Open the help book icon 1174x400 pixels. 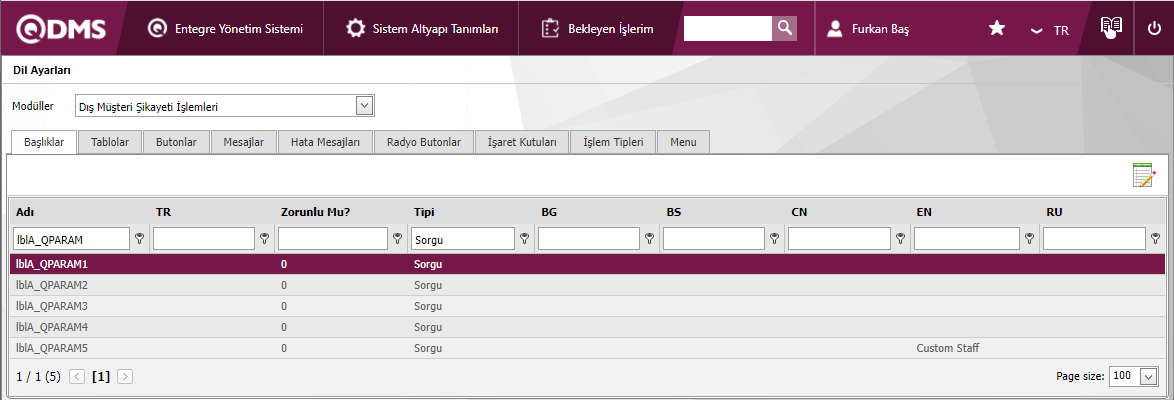(1111, 28)
